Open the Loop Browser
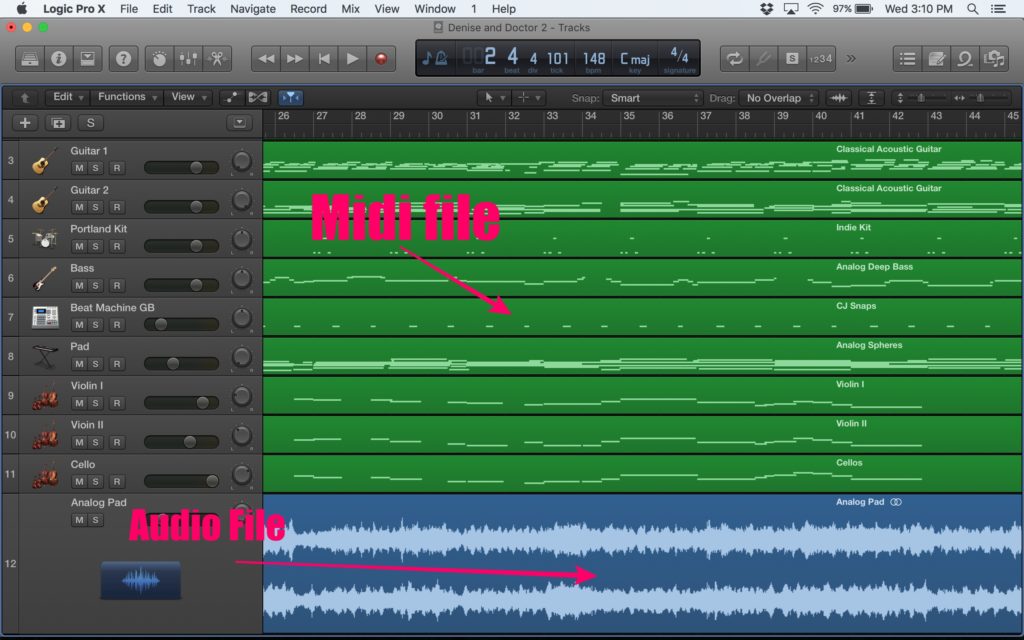1024x640 pixels. coord(965,59)
